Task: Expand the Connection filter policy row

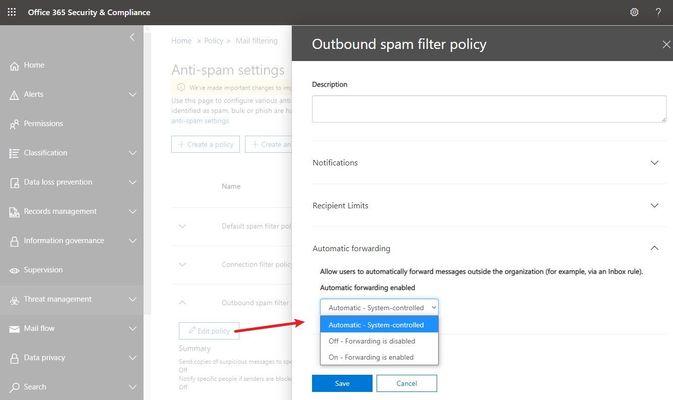Action: pos(182,264)
